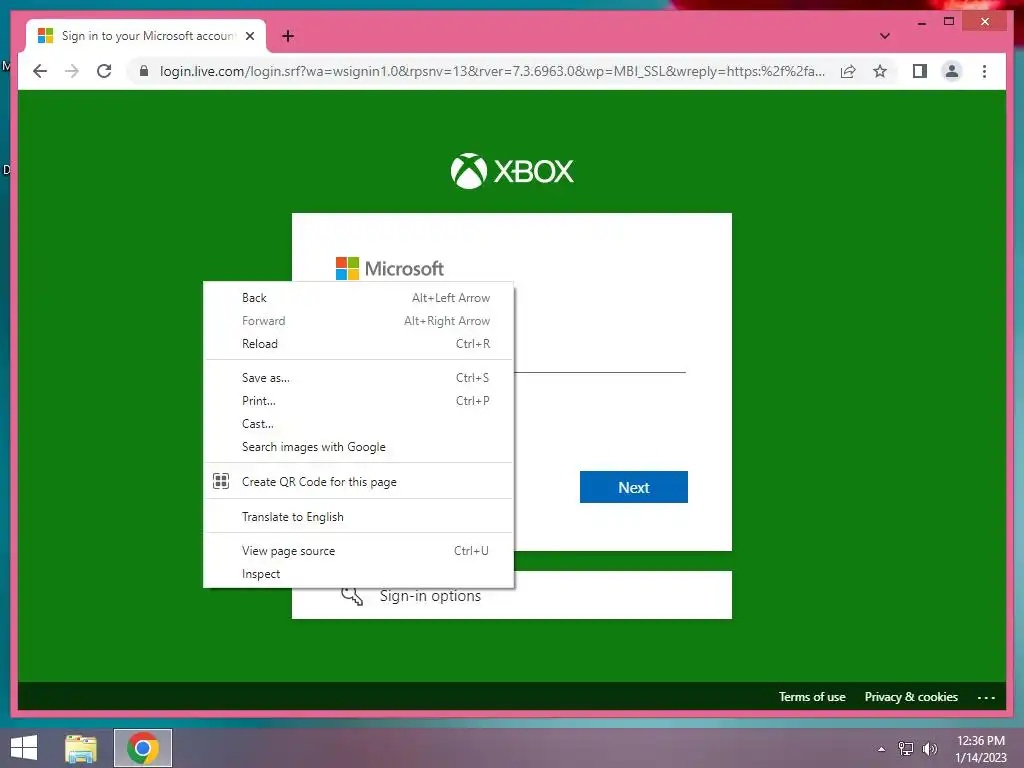Click the footer ellipsis more options
The height and width of the screenshot is (768, 1024).
985,697
